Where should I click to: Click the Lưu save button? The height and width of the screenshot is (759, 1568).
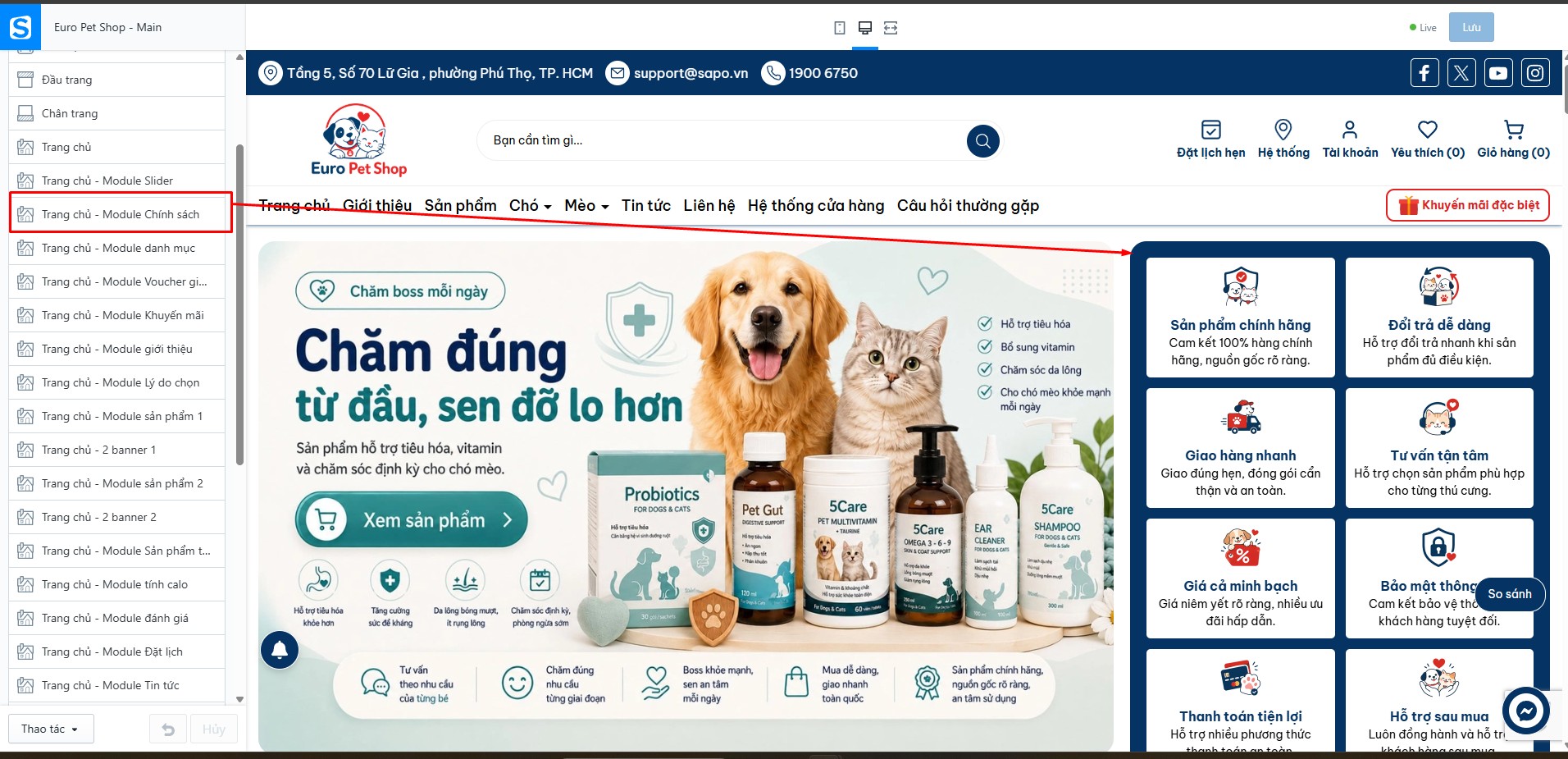point(1471,27)
